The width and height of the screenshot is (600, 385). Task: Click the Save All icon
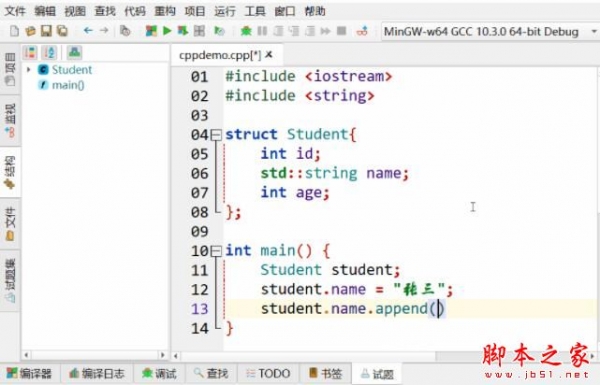click(x=62, y=31)
